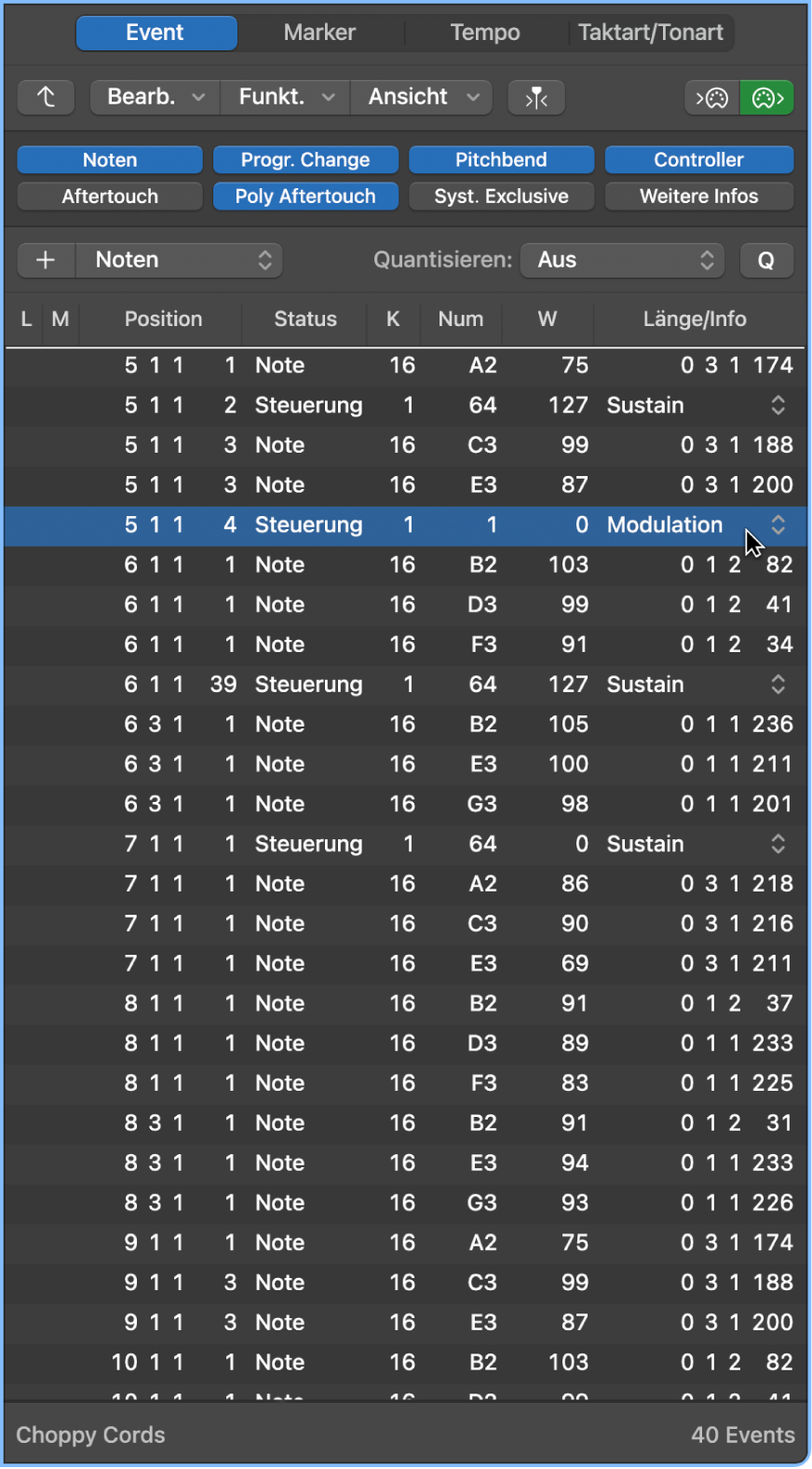The image size is (812, 1469).
Task: Enable the MIDI In button
Action: point(712,97)
